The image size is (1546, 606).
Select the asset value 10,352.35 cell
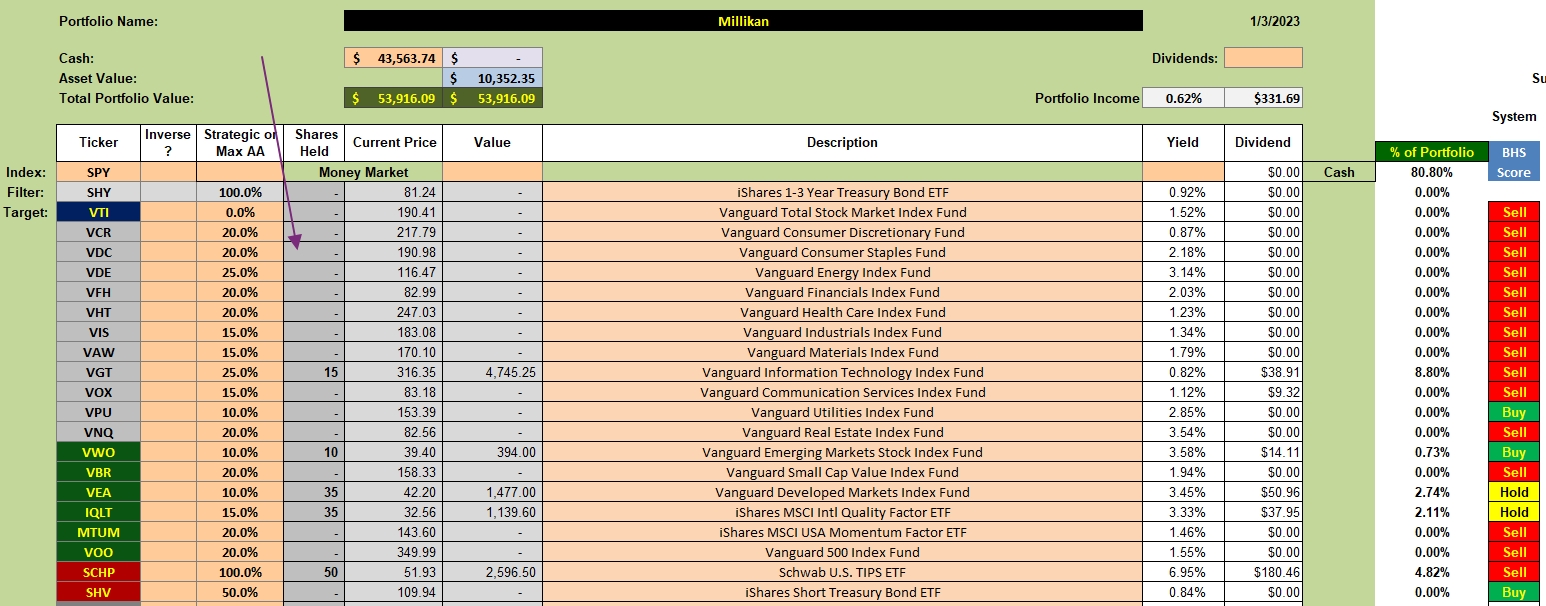point(492,78)
